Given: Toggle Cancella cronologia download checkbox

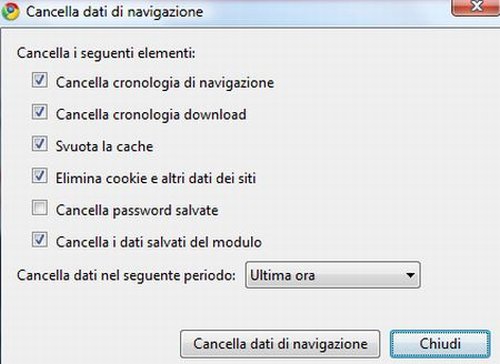Looking at the screenshot, I should (x=40, y=112).
